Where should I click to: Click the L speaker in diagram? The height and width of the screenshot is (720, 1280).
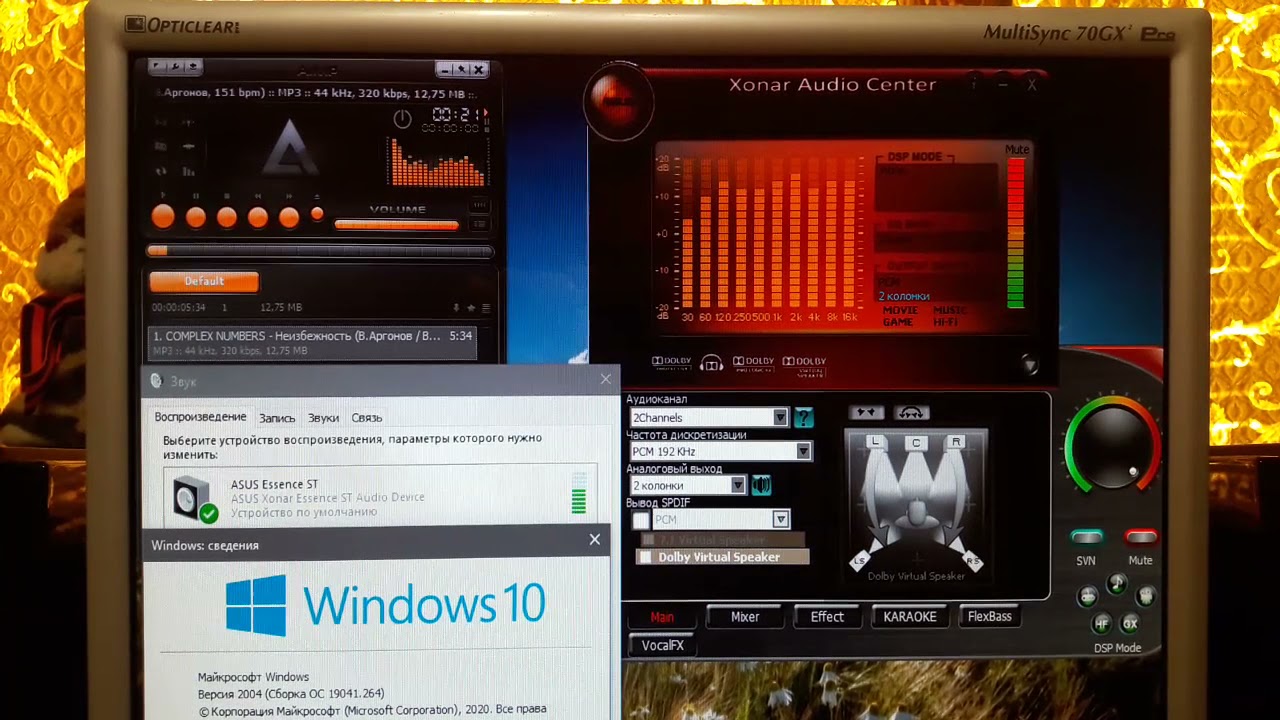tap(875, 442)
